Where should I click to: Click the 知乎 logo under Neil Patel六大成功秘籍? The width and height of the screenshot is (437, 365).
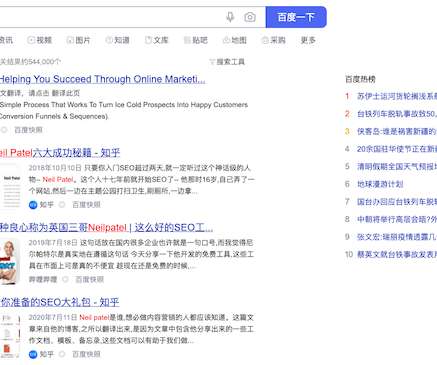click(33, 205)
